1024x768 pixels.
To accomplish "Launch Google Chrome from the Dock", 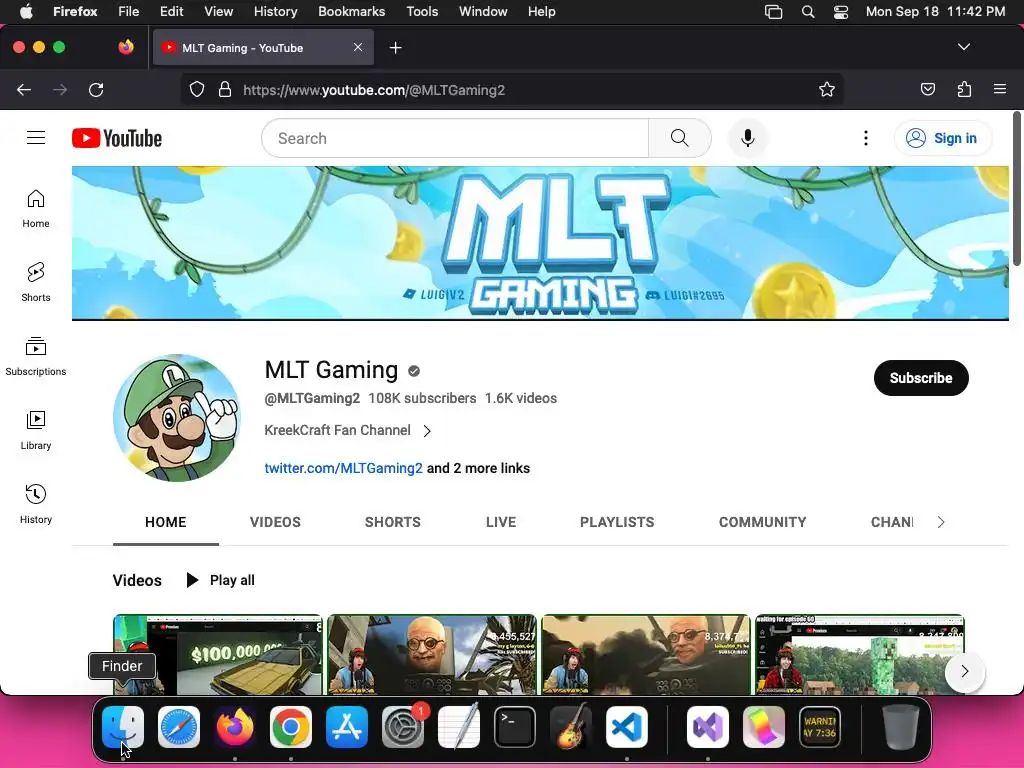I will pyautogui.click(x=291, y=727).
